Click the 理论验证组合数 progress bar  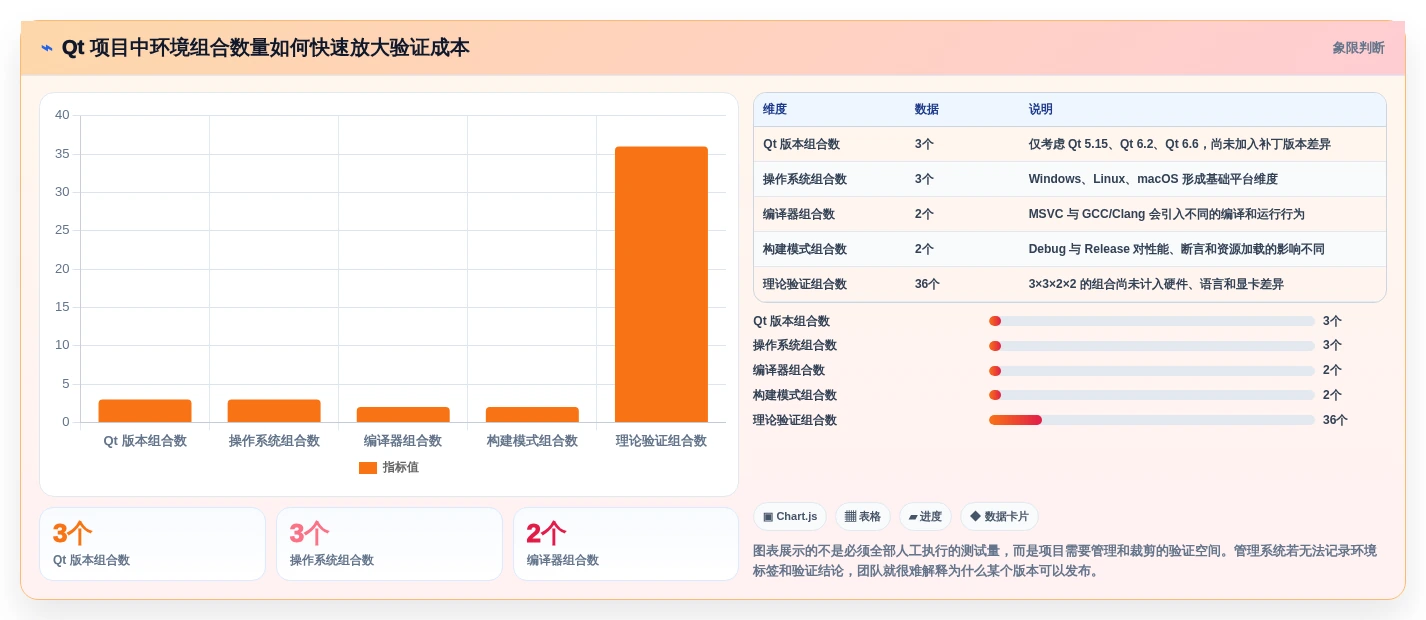pyautogui.click(x=1152, y=420)
